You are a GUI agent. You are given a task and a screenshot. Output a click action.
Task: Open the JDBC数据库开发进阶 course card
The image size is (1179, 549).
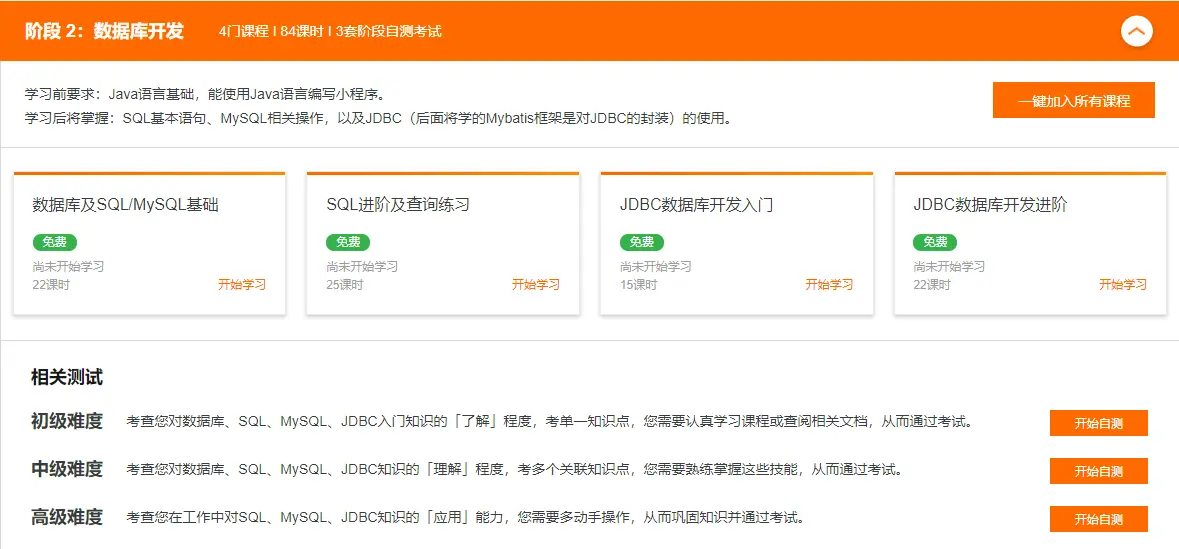[x=1030, y=244]
